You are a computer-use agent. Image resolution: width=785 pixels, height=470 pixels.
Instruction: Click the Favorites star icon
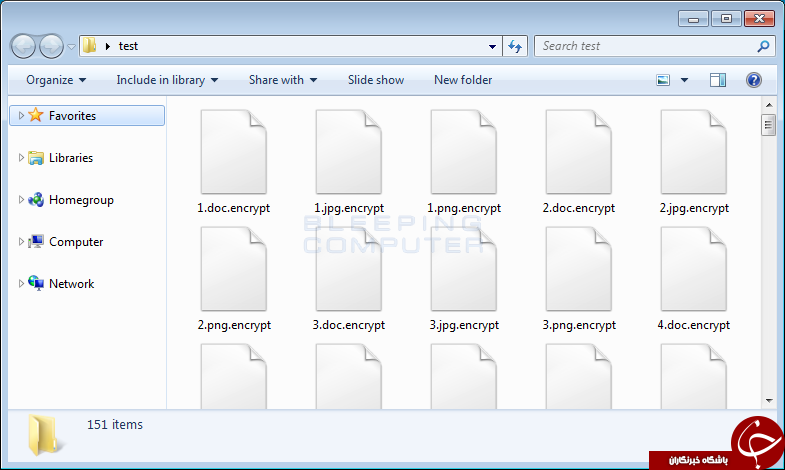point(36,115)
